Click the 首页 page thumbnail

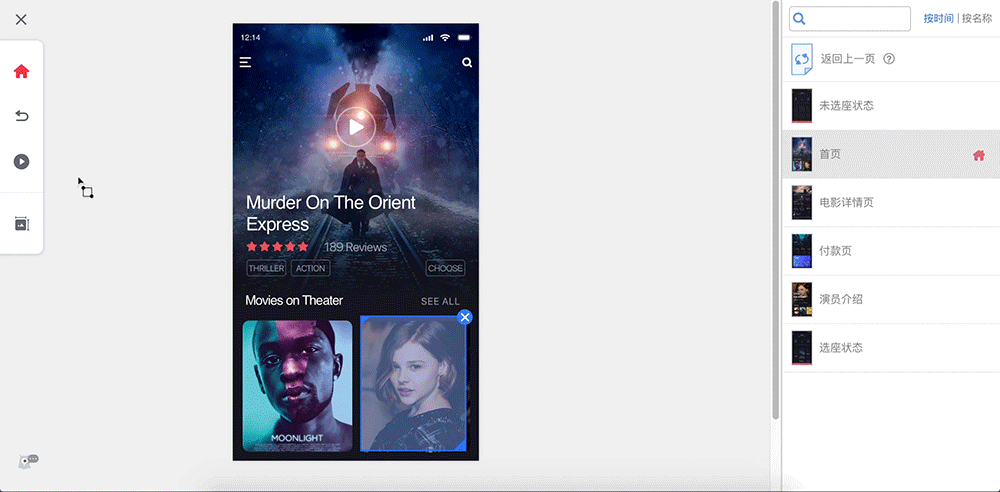tap(802, 154)
